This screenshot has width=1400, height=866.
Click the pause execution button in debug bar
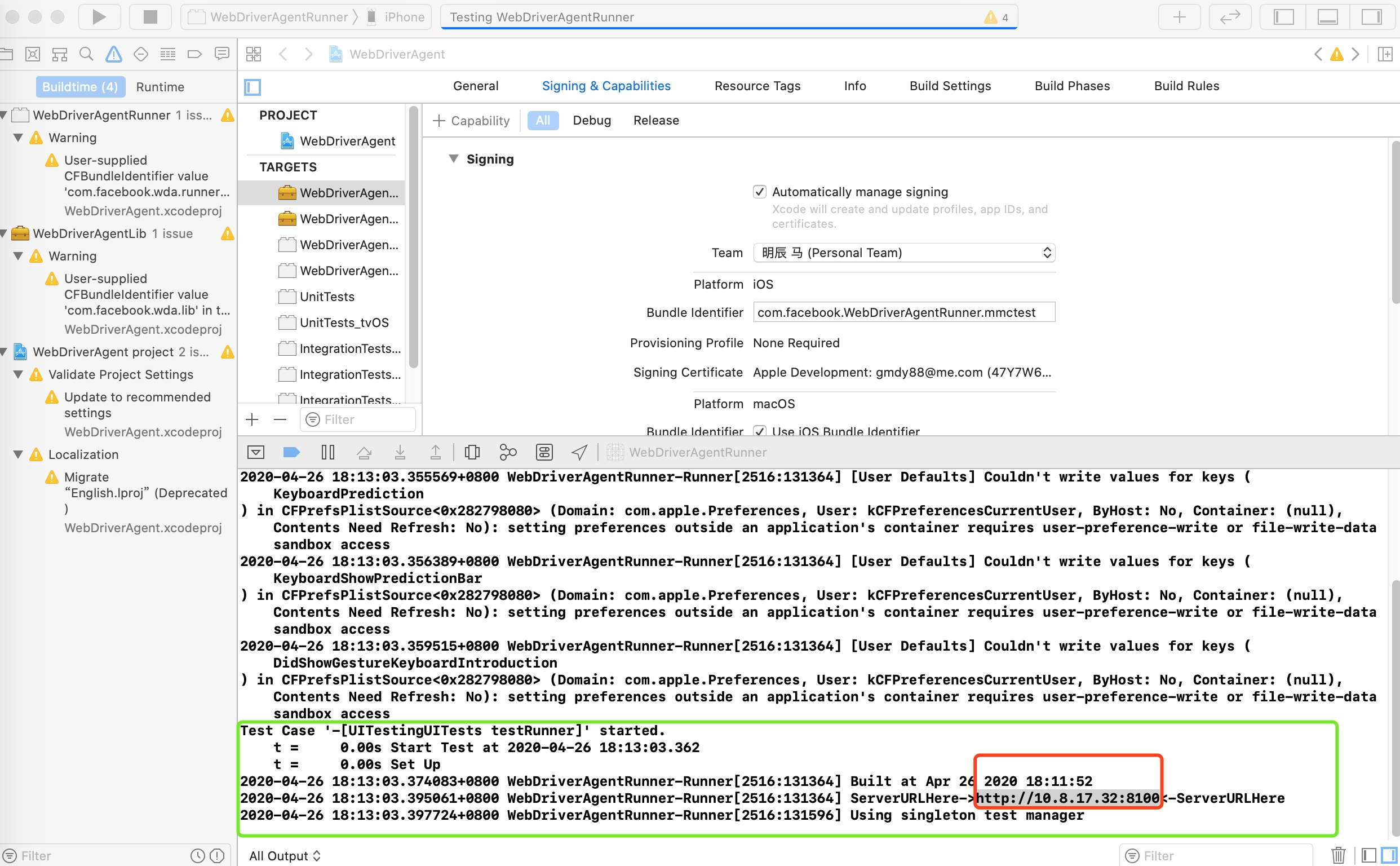pyautogui.click(x=327, y=453)
